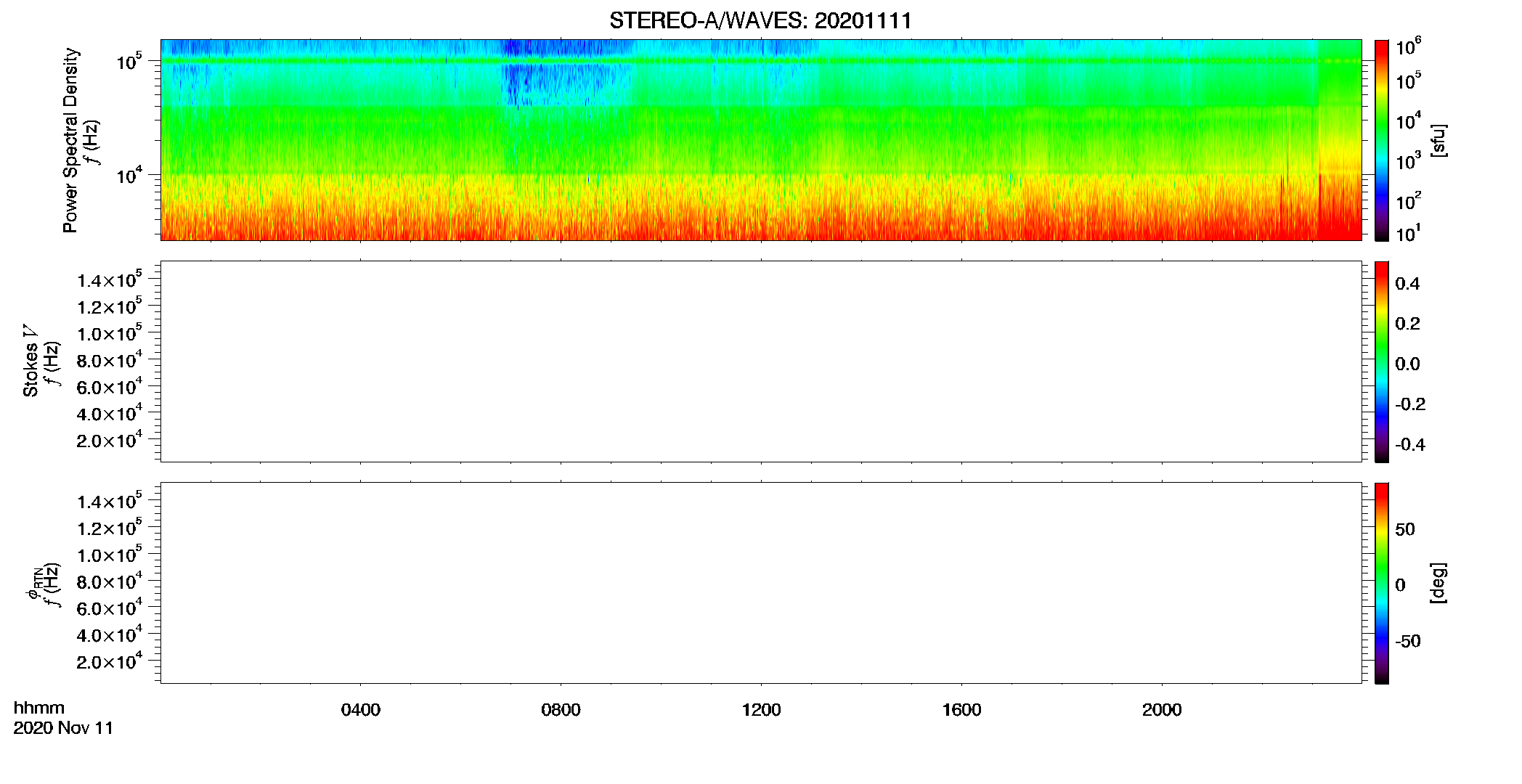Click the 0.4 tick on Stokes color bar
The width and height of the screenshot is (1522, 784).
[x=1407, y=284]
